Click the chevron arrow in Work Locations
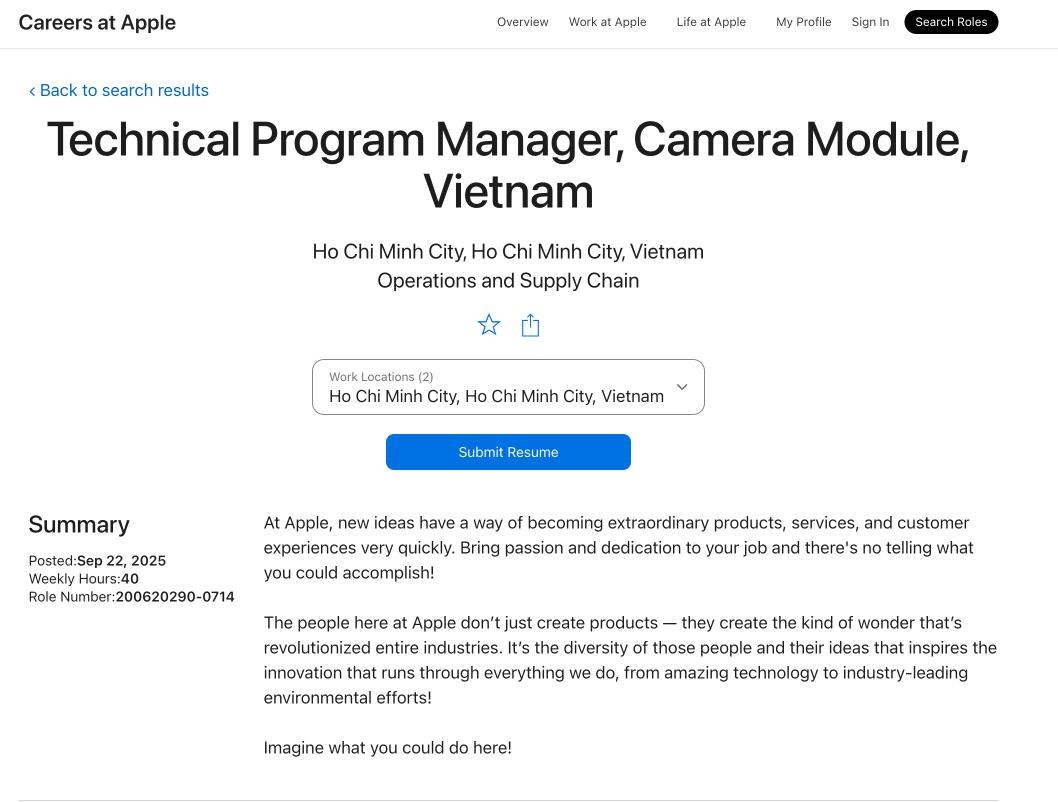 pyautogui.click(x=682, y=387)
